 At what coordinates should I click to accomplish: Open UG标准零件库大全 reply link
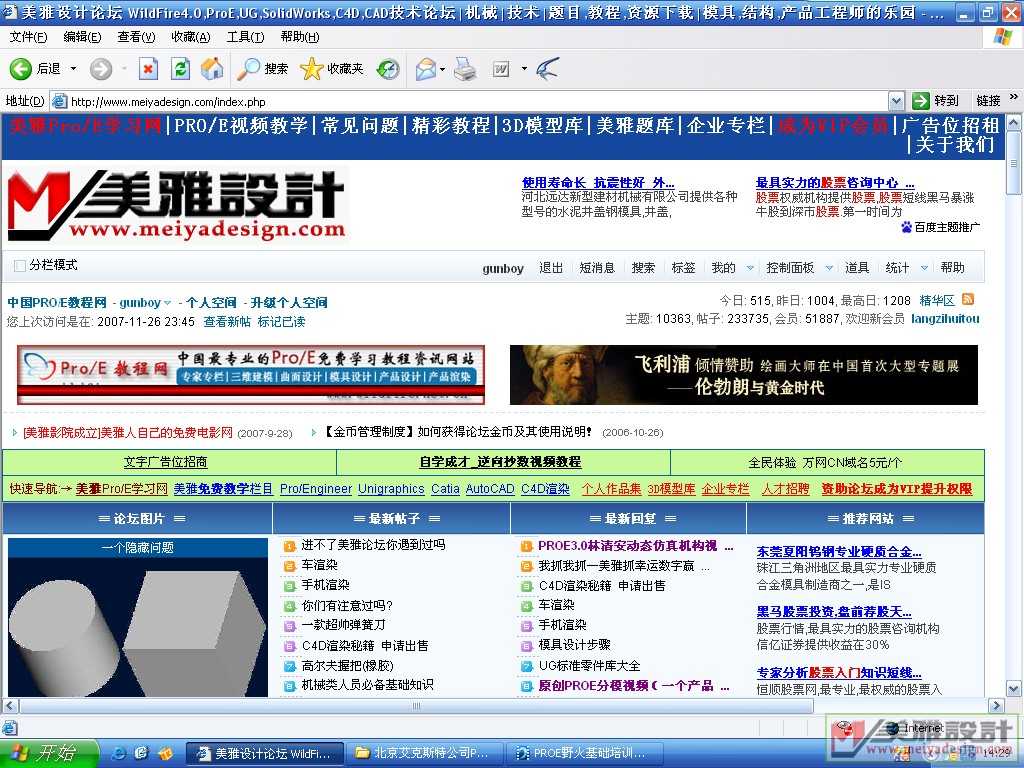[589, 665]
